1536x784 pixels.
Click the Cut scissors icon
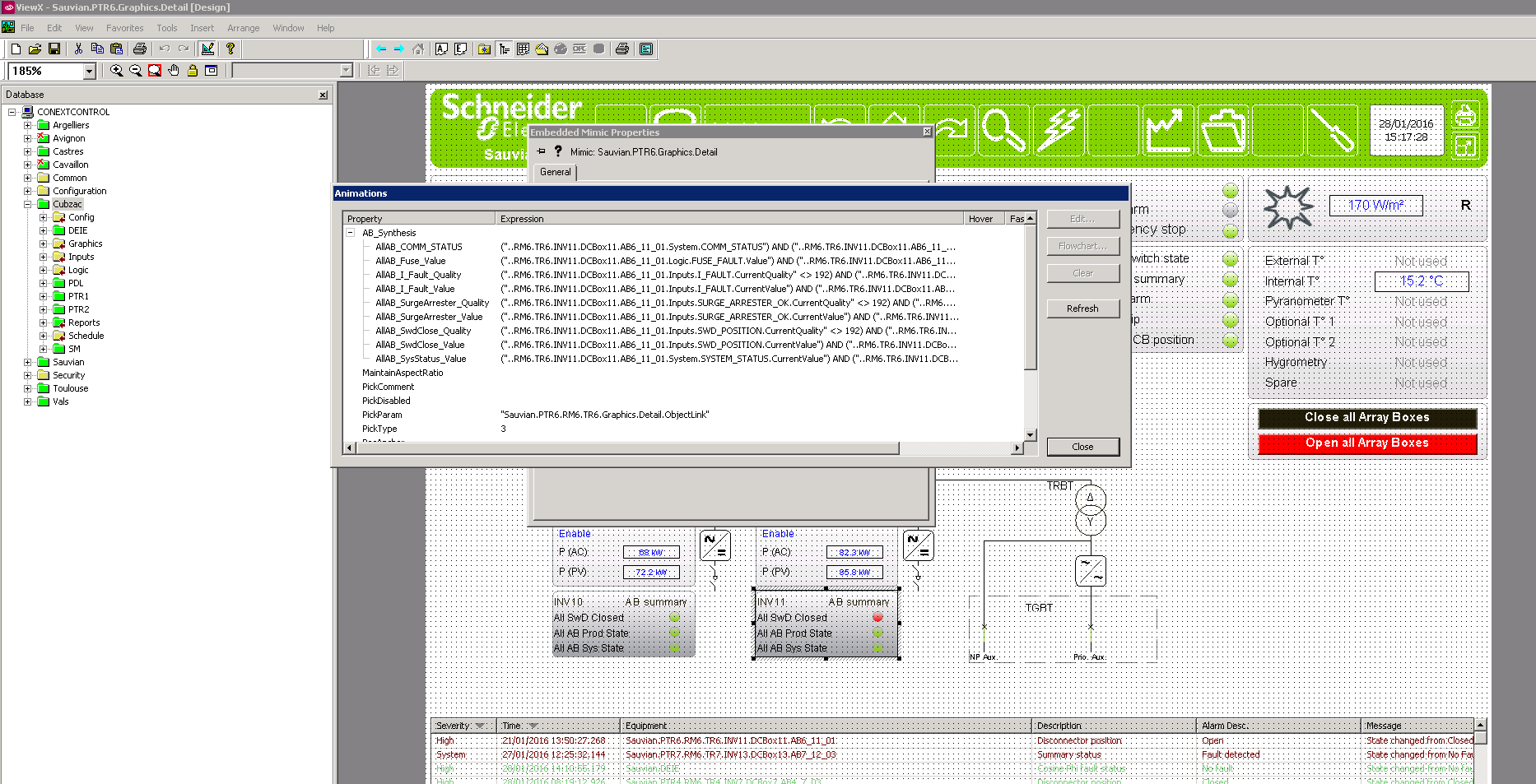click(78, 49)
